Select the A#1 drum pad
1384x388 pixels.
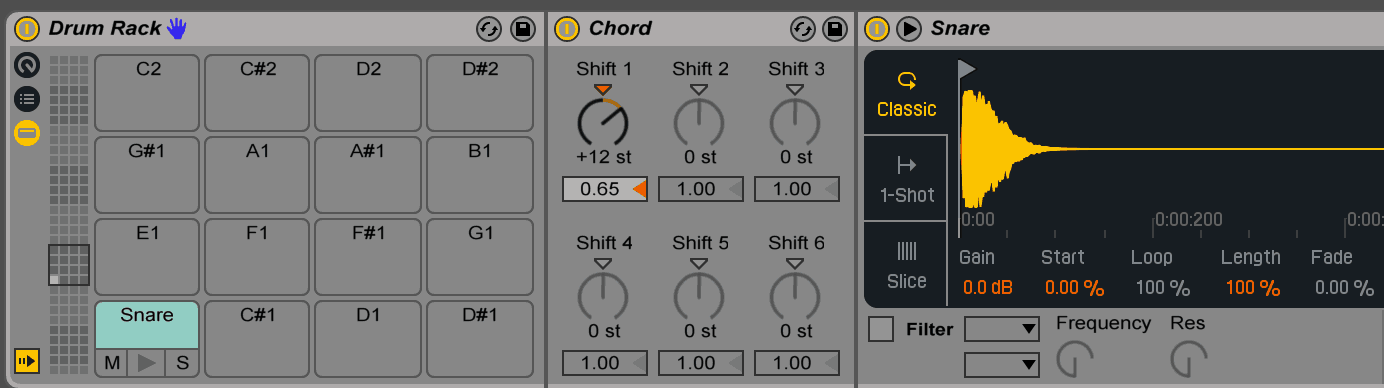pos(368,175)
